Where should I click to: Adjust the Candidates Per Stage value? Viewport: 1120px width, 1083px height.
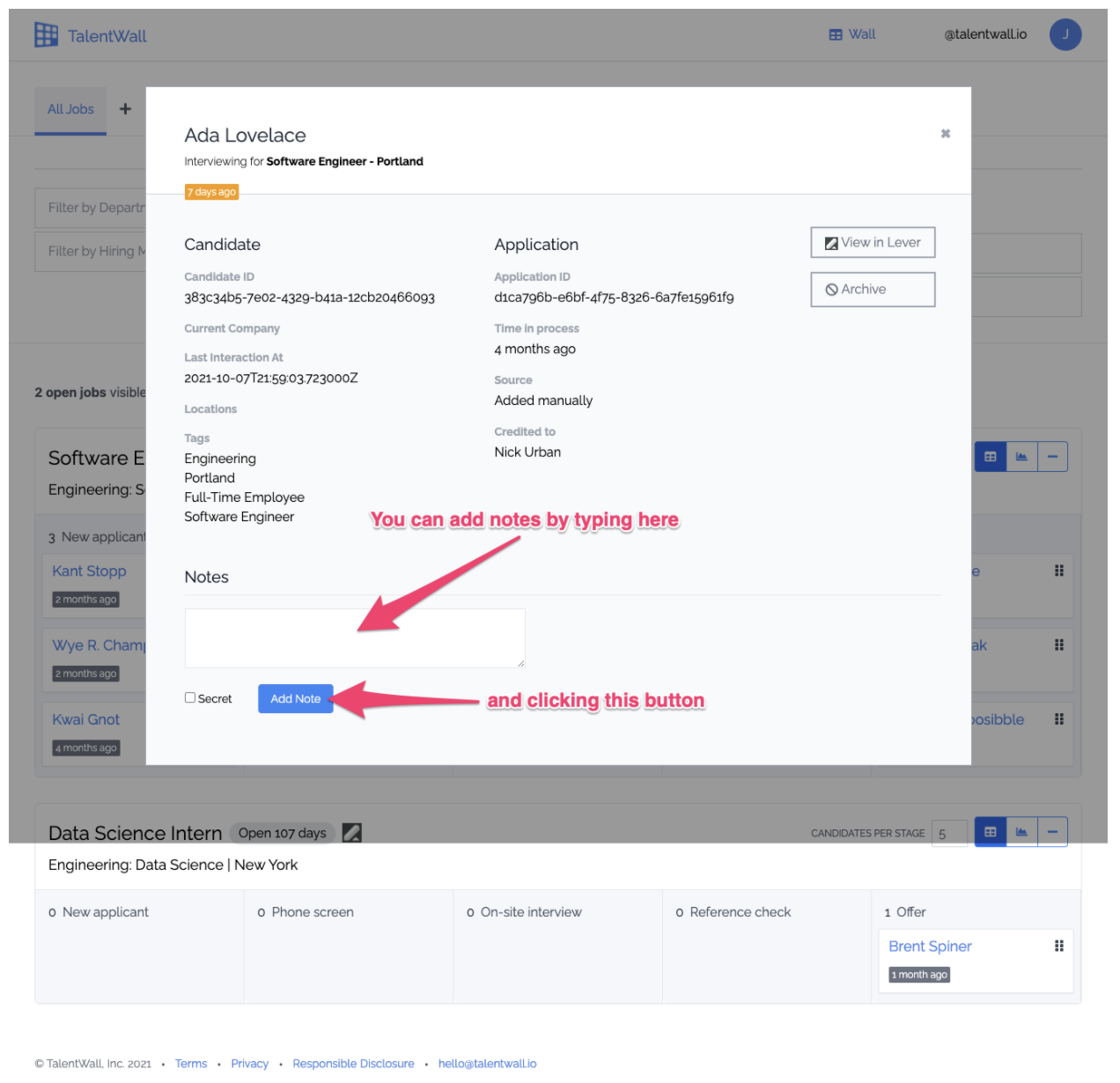pos(949,833)
